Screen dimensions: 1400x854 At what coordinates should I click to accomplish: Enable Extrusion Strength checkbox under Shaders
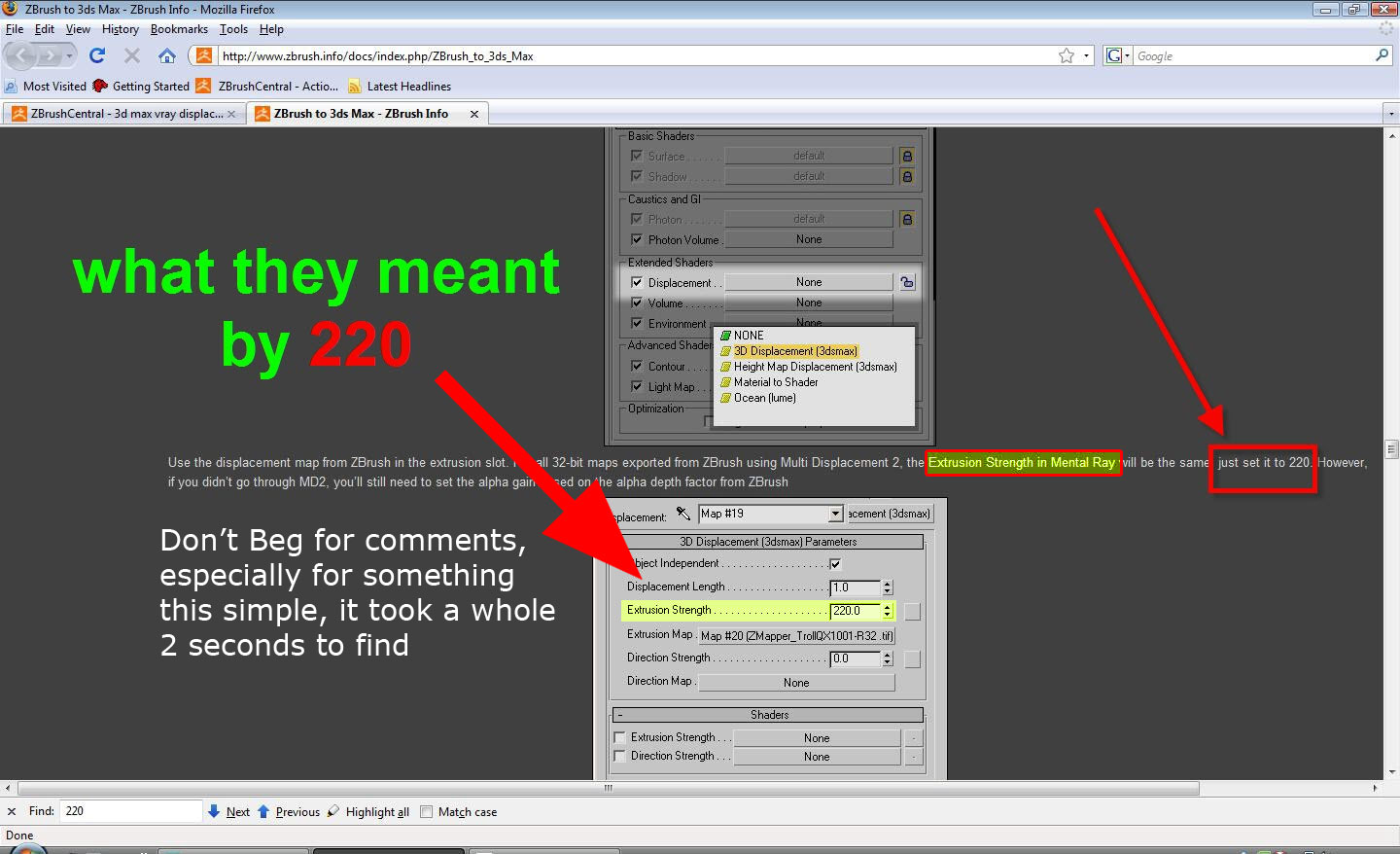620,737
